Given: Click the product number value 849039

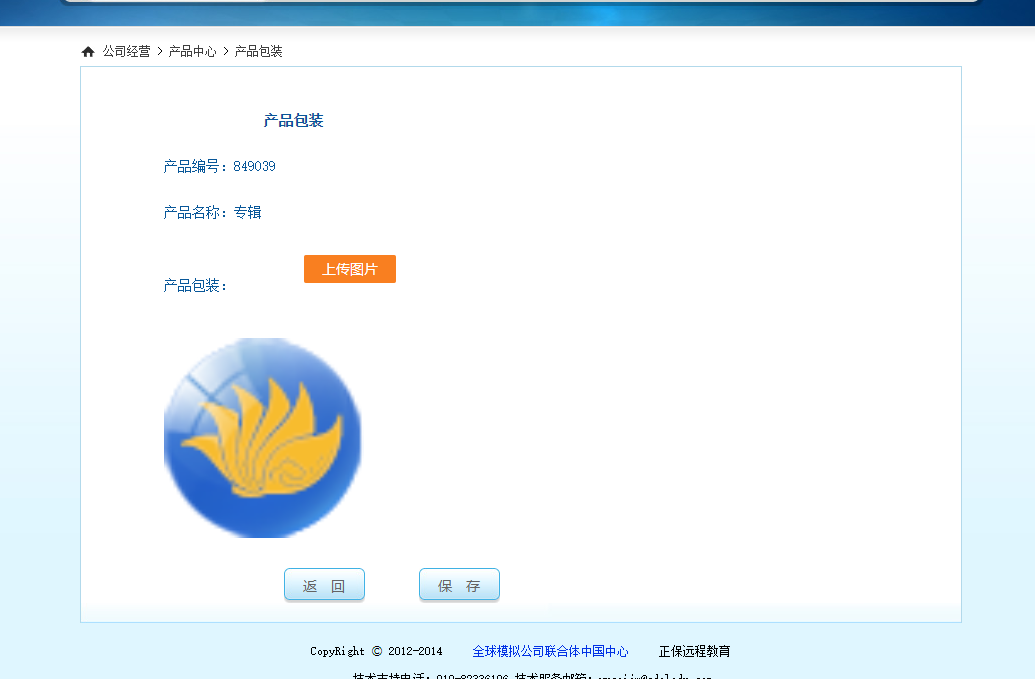Looking at the screenshot, I should pyautogui.click(x=254, y=167).
